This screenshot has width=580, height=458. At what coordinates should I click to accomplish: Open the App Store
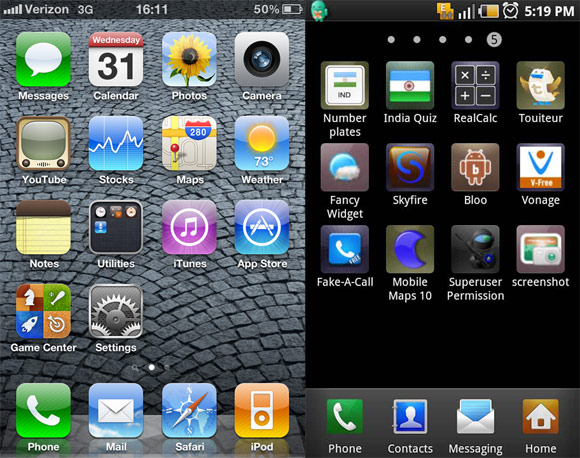[x=262, y=228]
